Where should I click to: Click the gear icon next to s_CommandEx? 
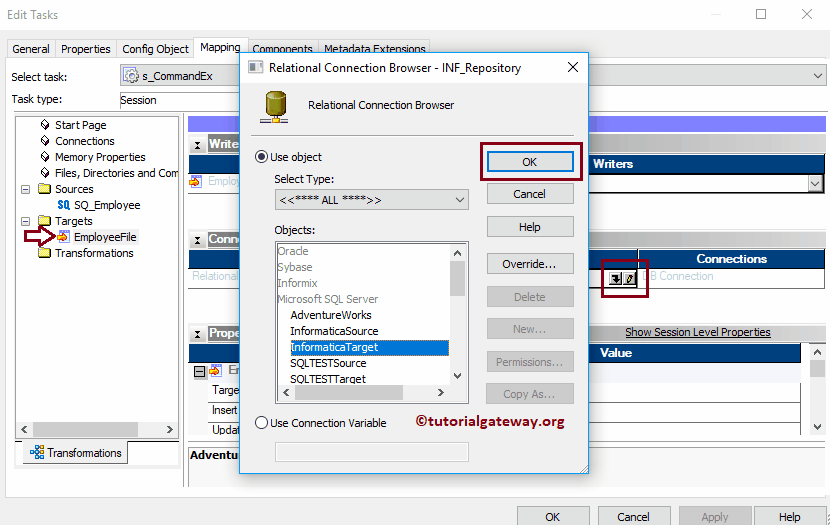pyautogui.click(x=131, y=76)
